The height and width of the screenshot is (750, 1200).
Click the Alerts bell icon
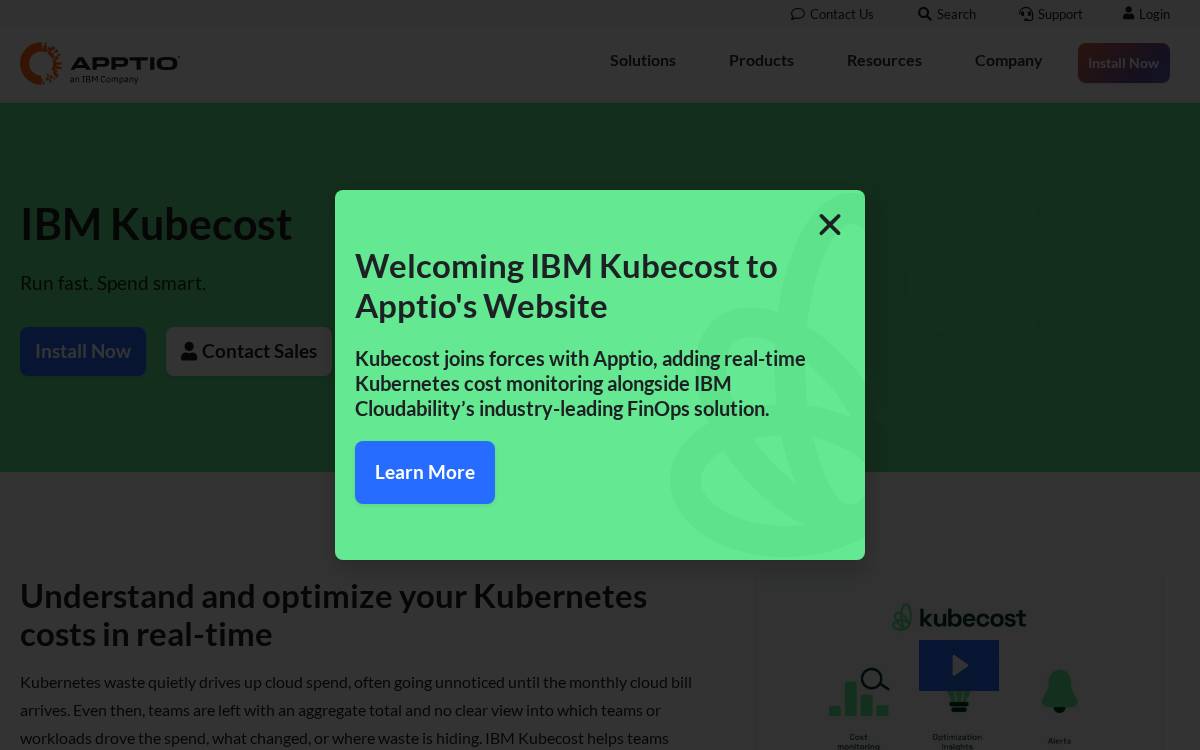[x=1059, y=691]
